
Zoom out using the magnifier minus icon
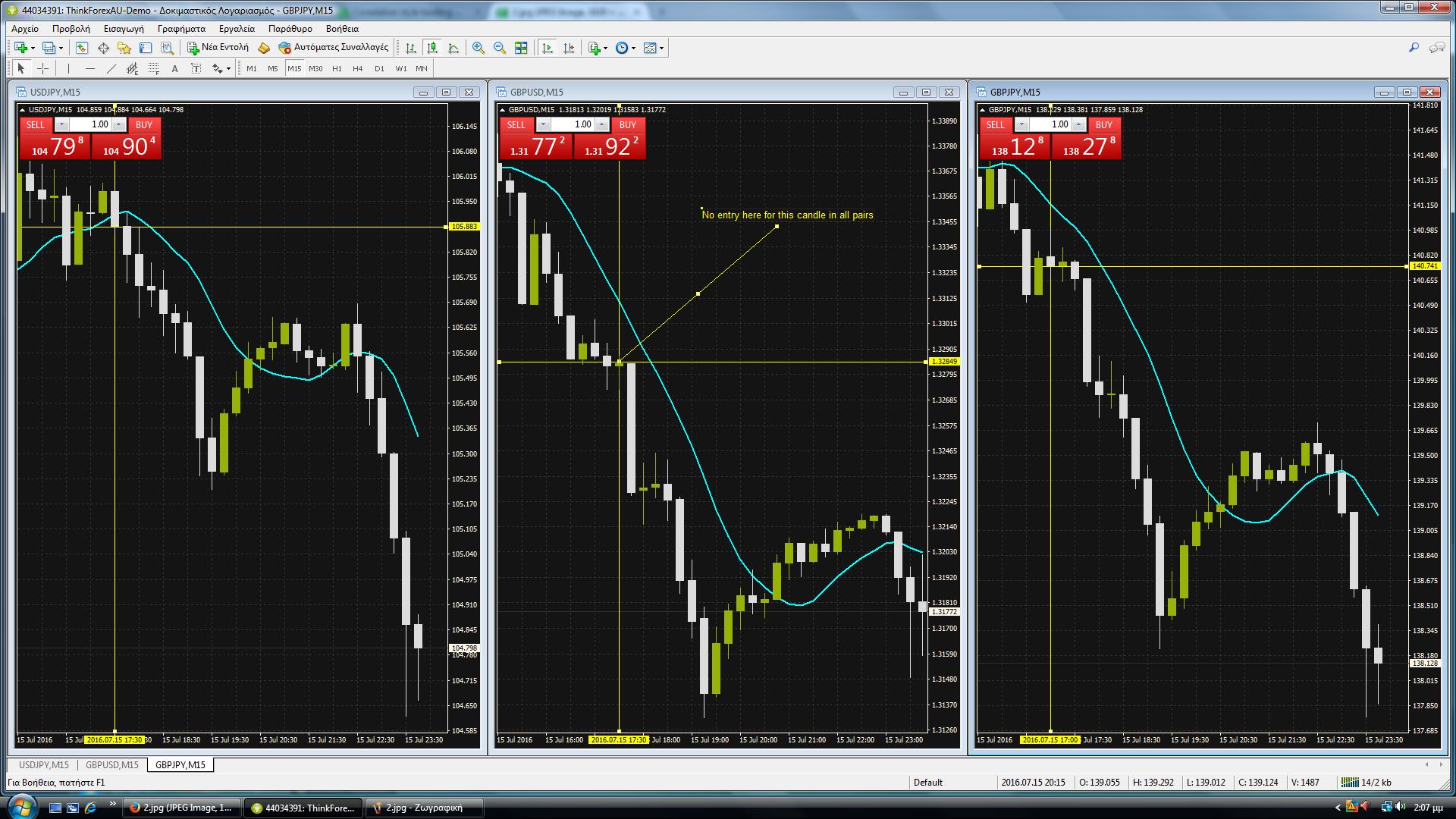point(500,48)
